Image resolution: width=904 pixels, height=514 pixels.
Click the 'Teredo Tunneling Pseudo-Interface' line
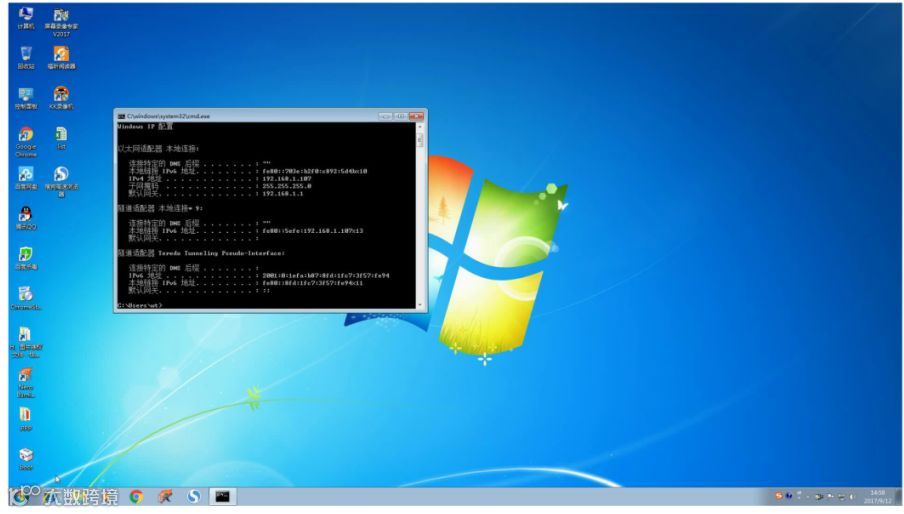221,253
